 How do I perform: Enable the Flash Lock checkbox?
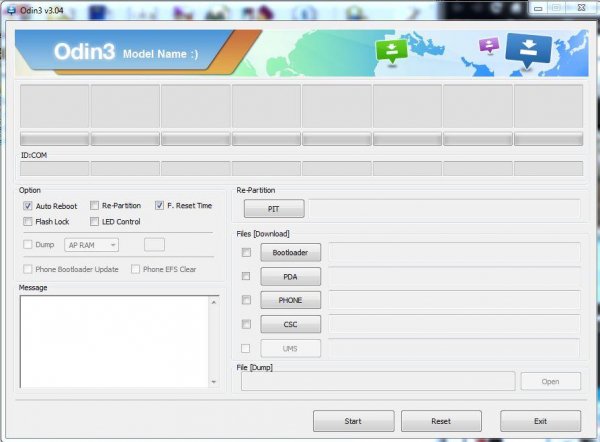tap(28, 222)
